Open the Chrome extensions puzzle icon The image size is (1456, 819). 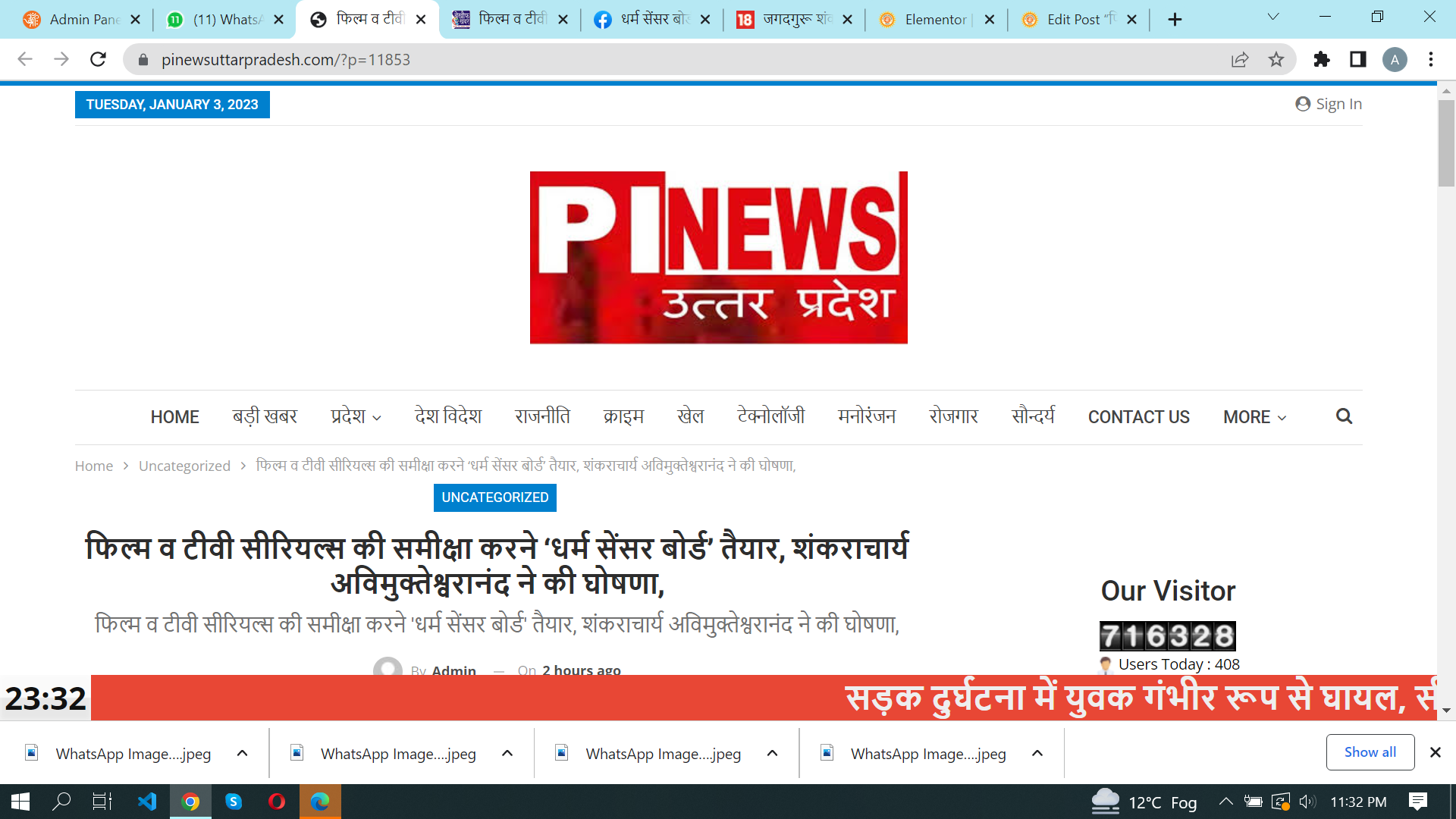coord(1322,59)
